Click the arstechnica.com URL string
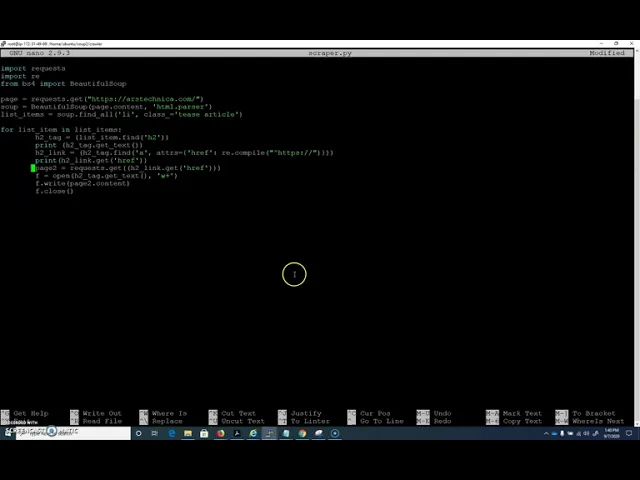This screenshot has height=480, width=640. 145,99
